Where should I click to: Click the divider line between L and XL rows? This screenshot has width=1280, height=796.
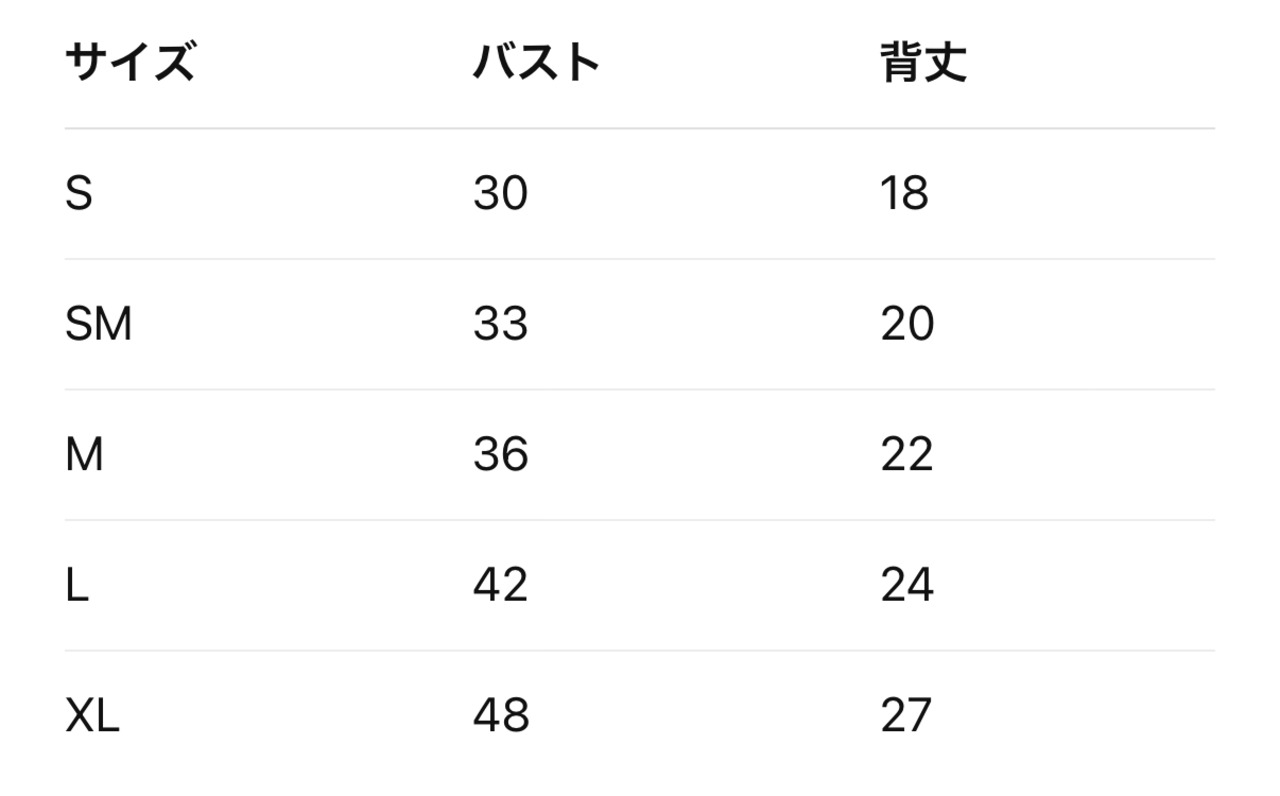(x=640, y=651)
